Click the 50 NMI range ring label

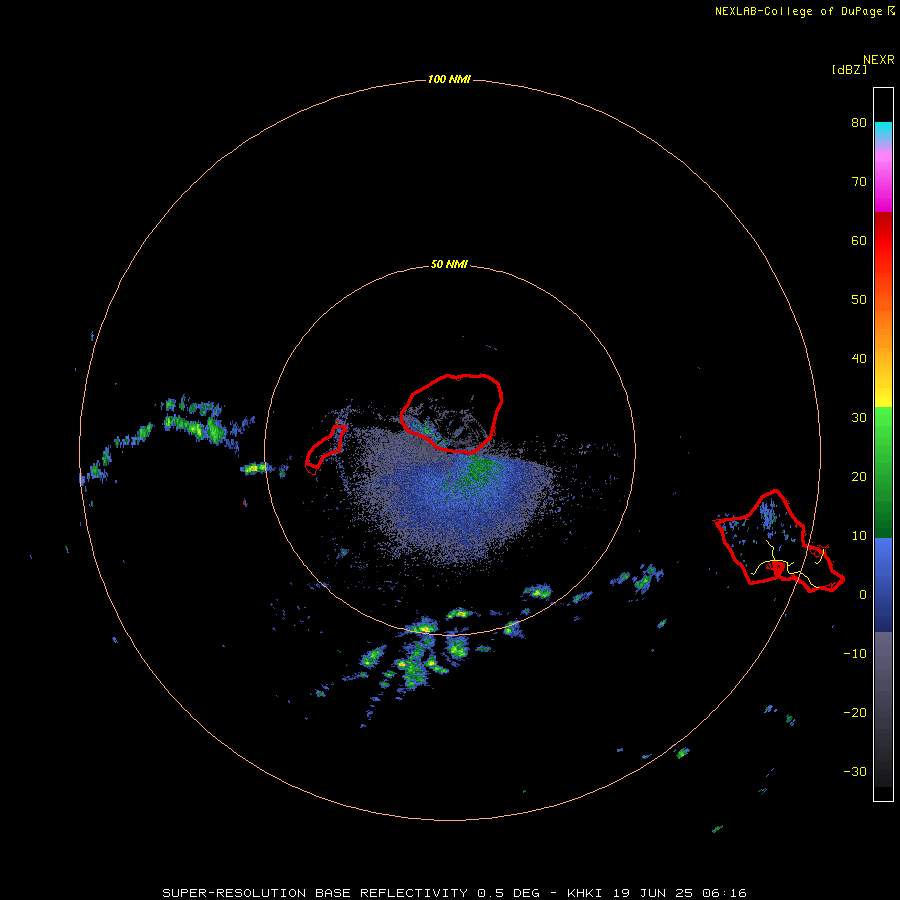pos(449,265)
